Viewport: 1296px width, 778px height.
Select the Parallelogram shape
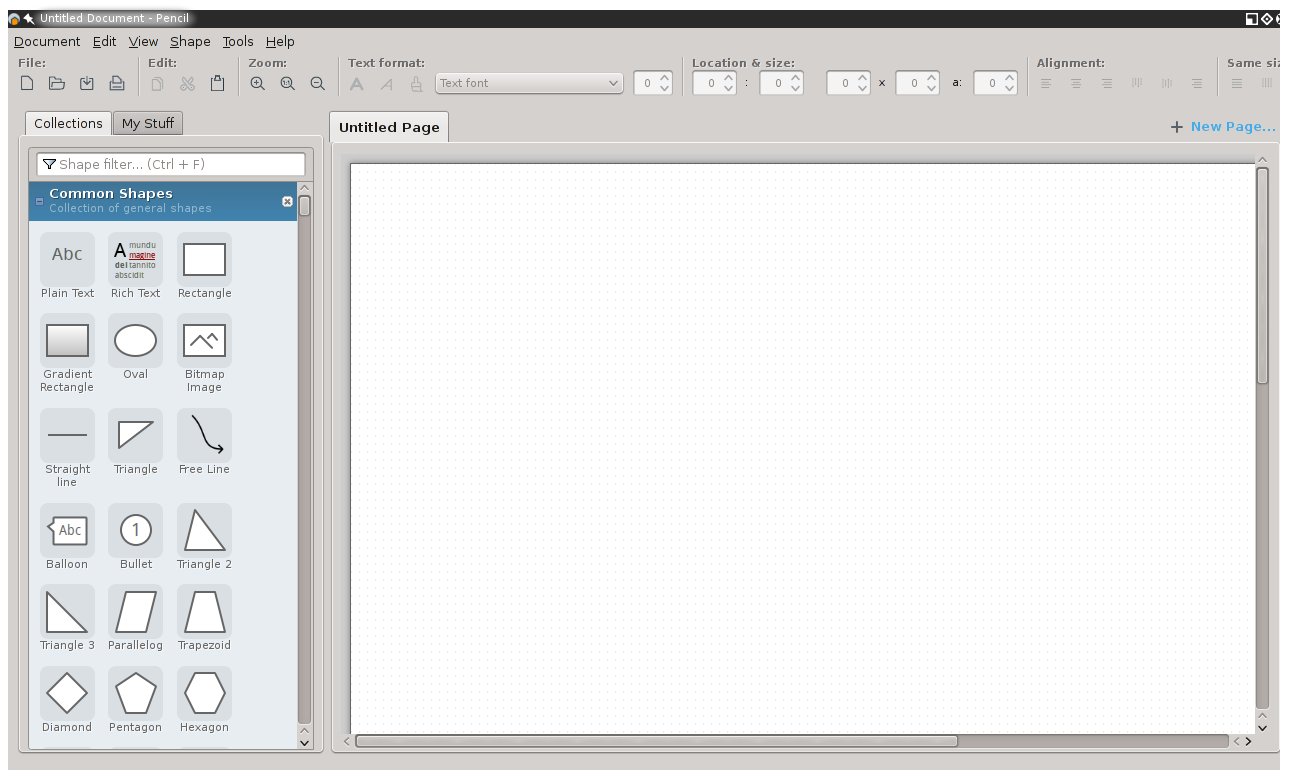(135, 618)
